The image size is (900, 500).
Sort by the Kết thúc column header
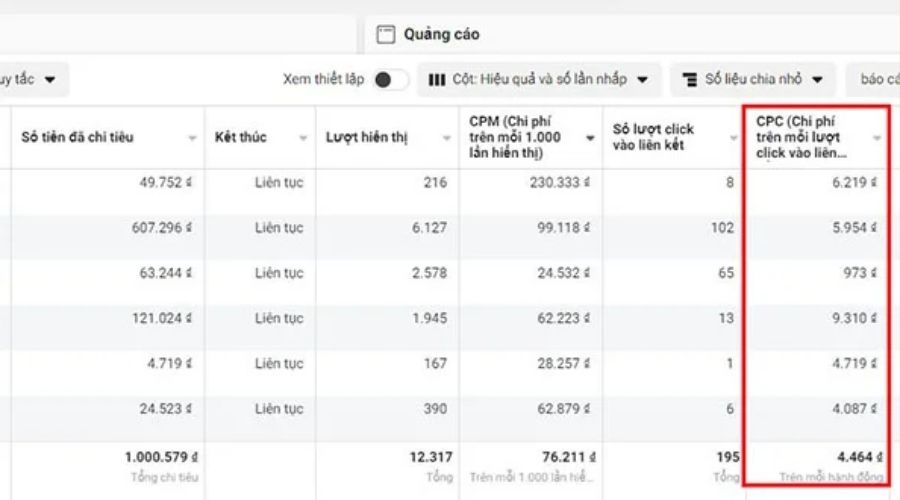[x=240, y=137]
